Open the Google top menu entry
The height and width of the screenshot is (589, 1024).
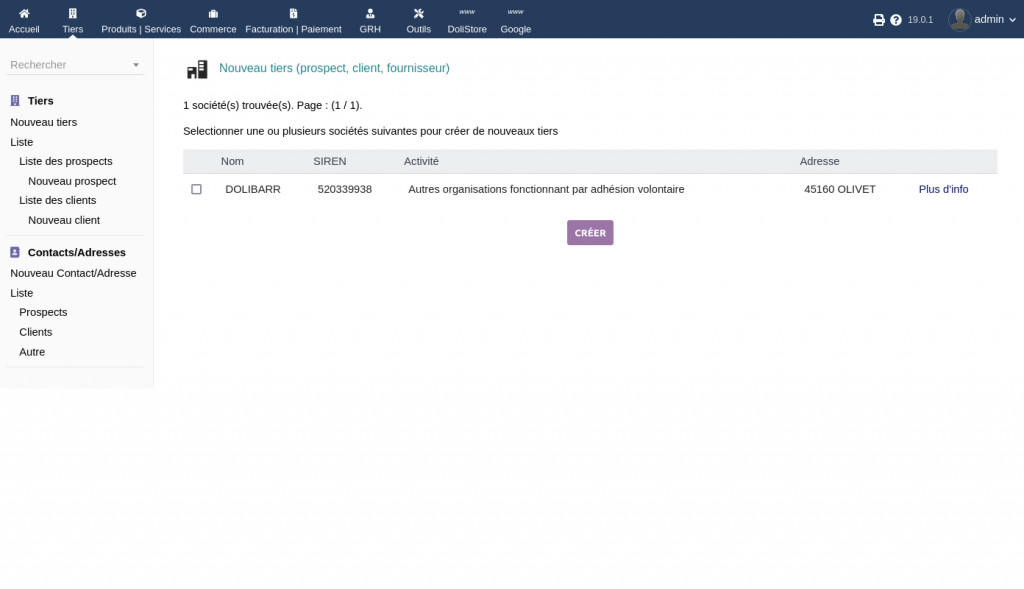pyautogui.click(x=516, y=20)
